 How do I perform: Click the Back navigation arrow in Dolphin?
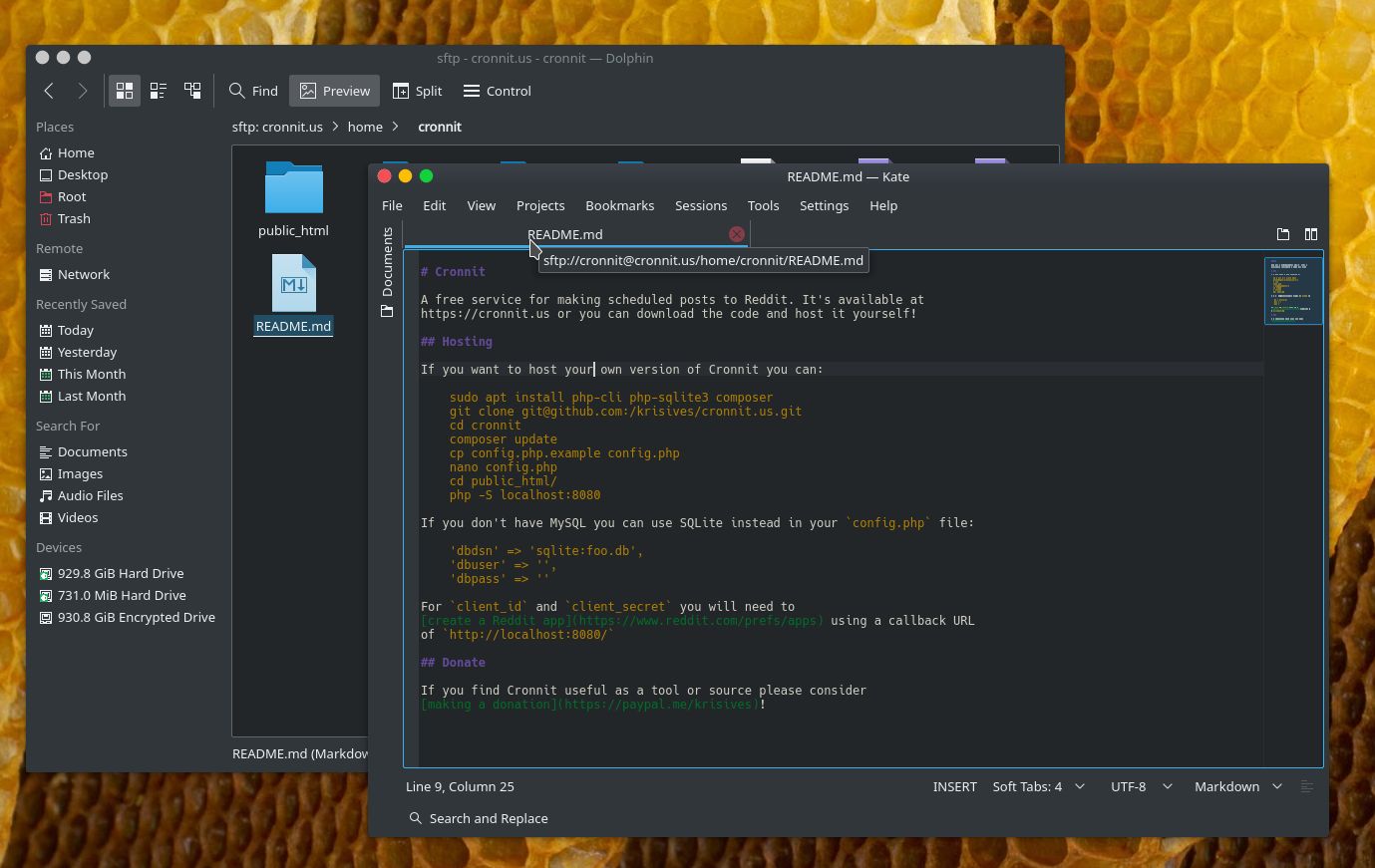click(49, 91)
